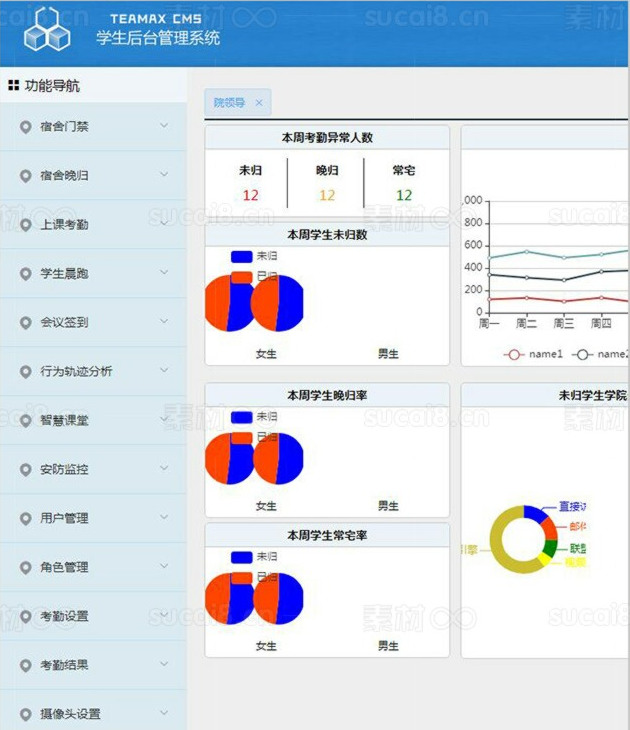Click the red 未归 count 12
The height and width of the screenshot is (730, 630).
[251, 195]
